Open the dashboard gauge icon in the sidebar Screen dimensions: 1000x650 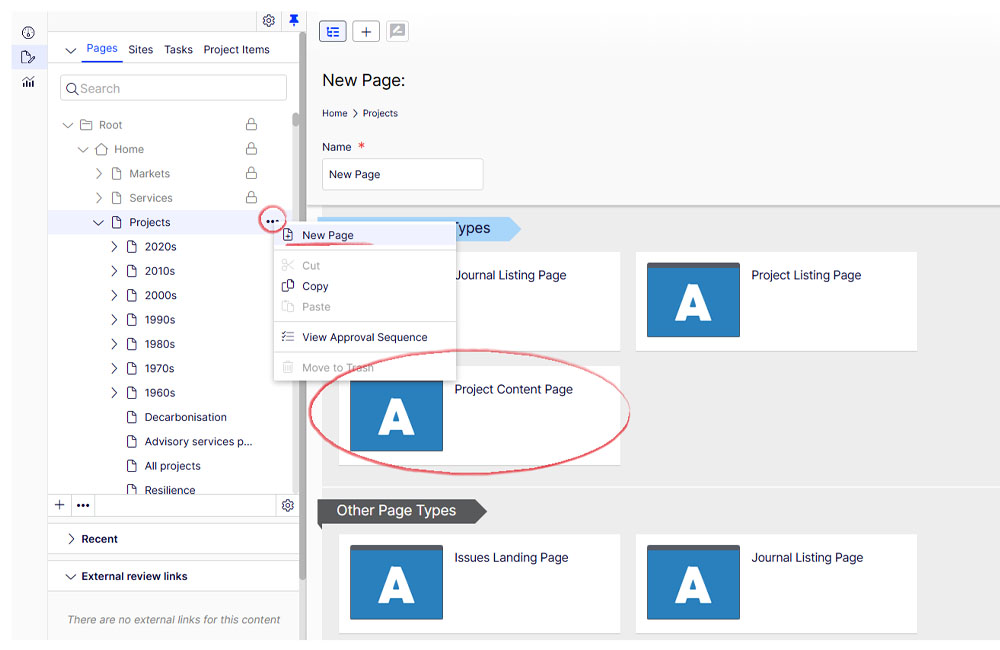pos(28,33)
